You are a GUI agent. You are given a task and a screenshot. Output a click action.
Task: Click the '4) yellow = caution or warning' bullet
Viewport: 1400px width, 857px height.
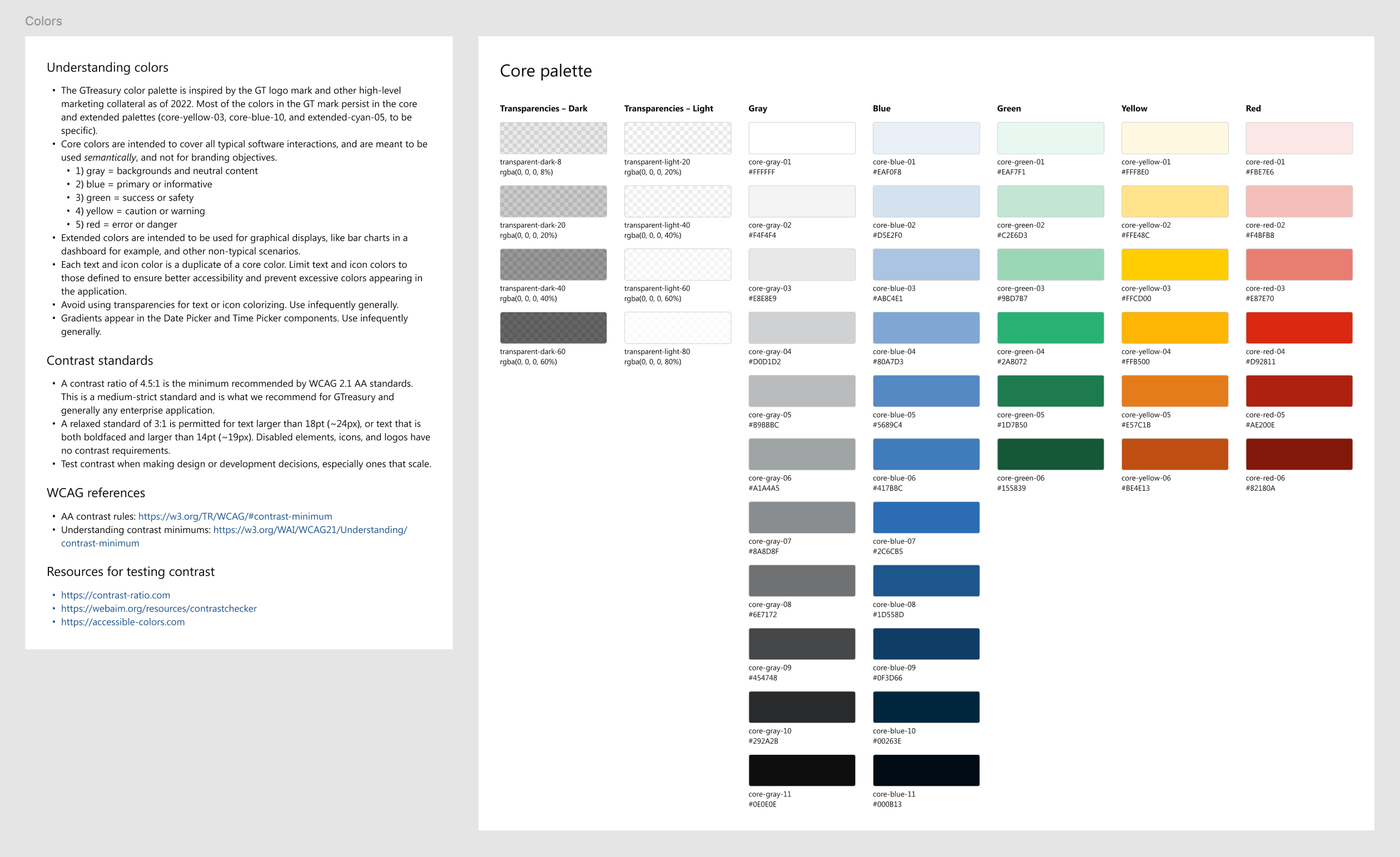coord(140,211)
